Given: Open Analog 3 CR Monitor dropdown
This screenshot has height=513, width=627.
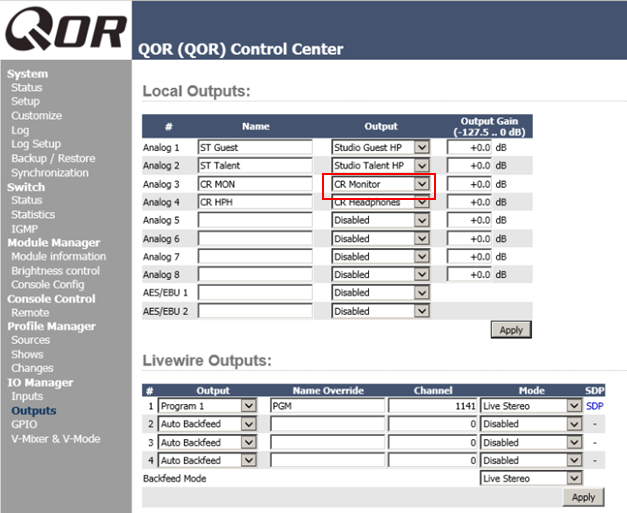Looking at the screenshot, I should [x=381, y=184].
